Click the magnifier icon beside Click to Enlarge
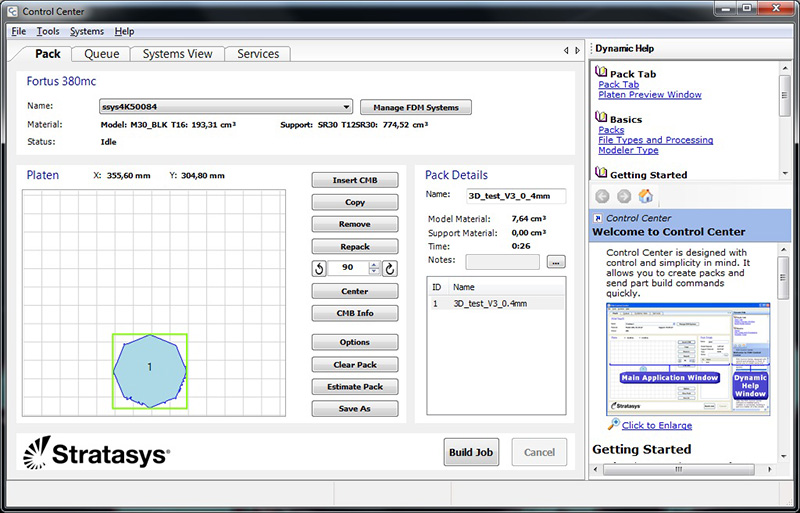 coord(613,424)
